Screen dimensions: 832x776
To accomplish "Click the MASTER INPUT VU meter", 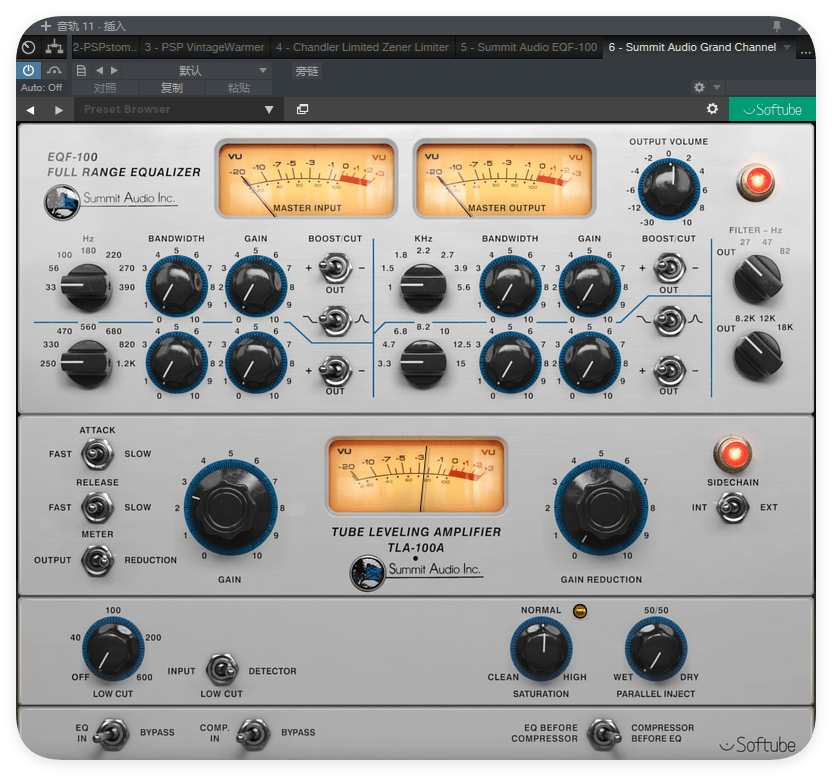I will [x=306, y=179].
